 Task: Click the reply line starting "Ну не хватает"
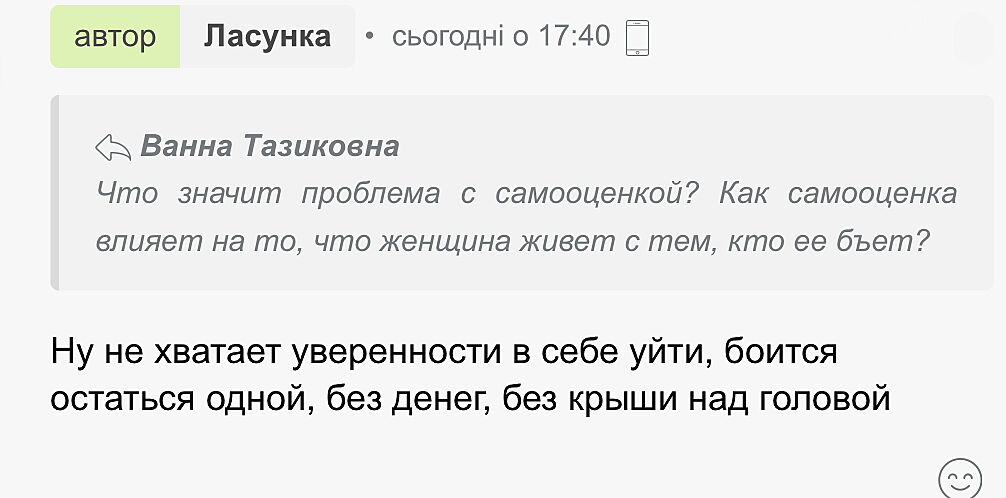point(442,353)
